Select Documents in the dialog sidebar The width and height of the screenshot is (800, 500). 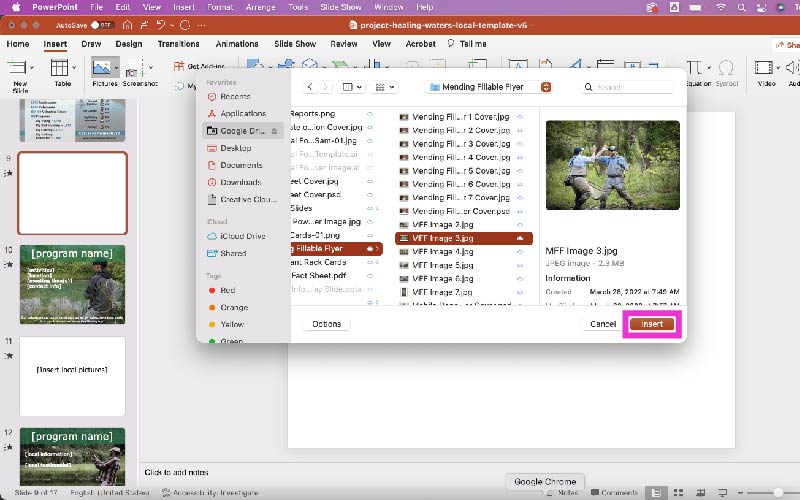pos(241,165)
